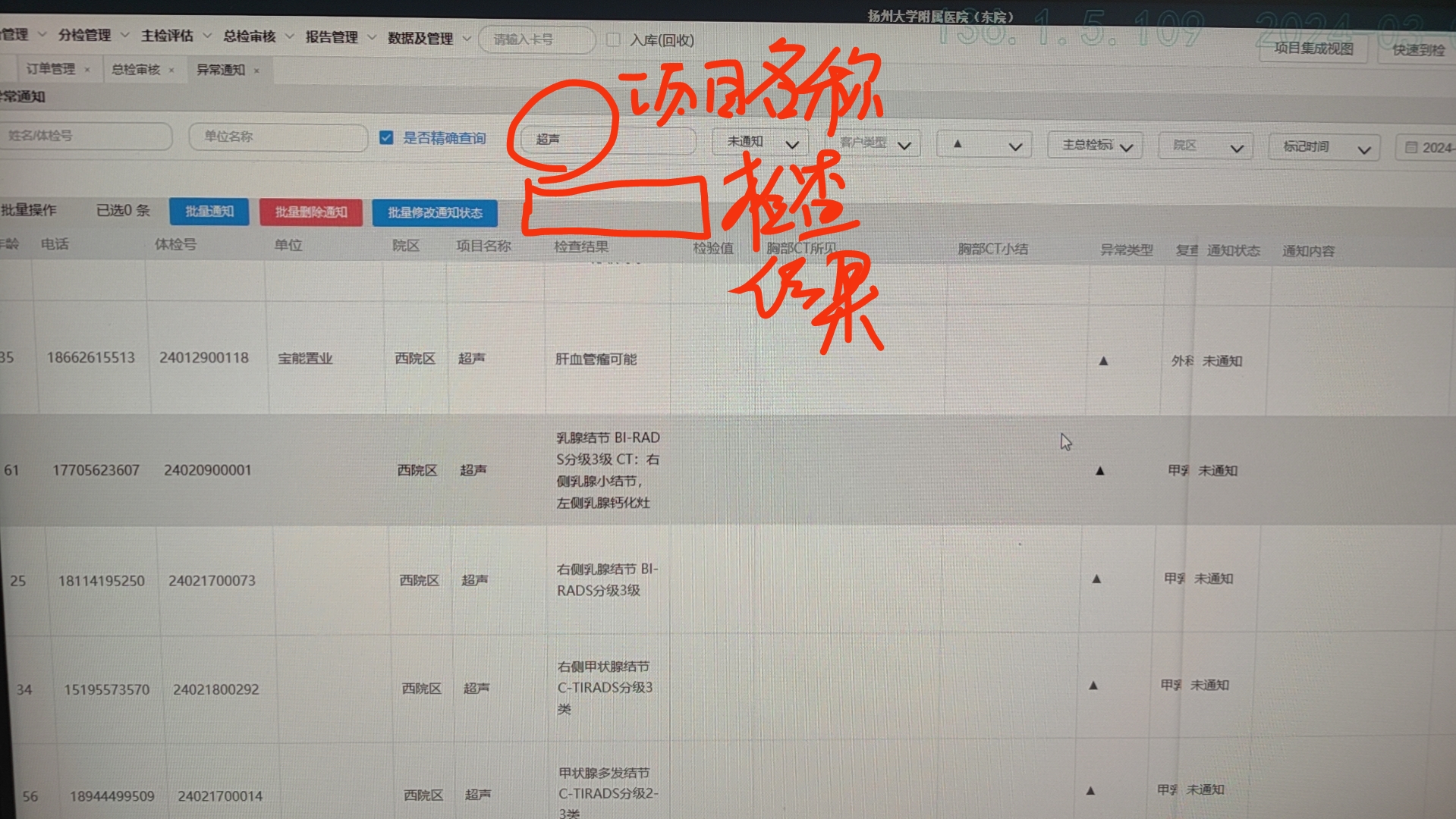This screenshot has width=1456, height=819.
Task: Open the 客户类型 dropdown
Action: point(874,143)
